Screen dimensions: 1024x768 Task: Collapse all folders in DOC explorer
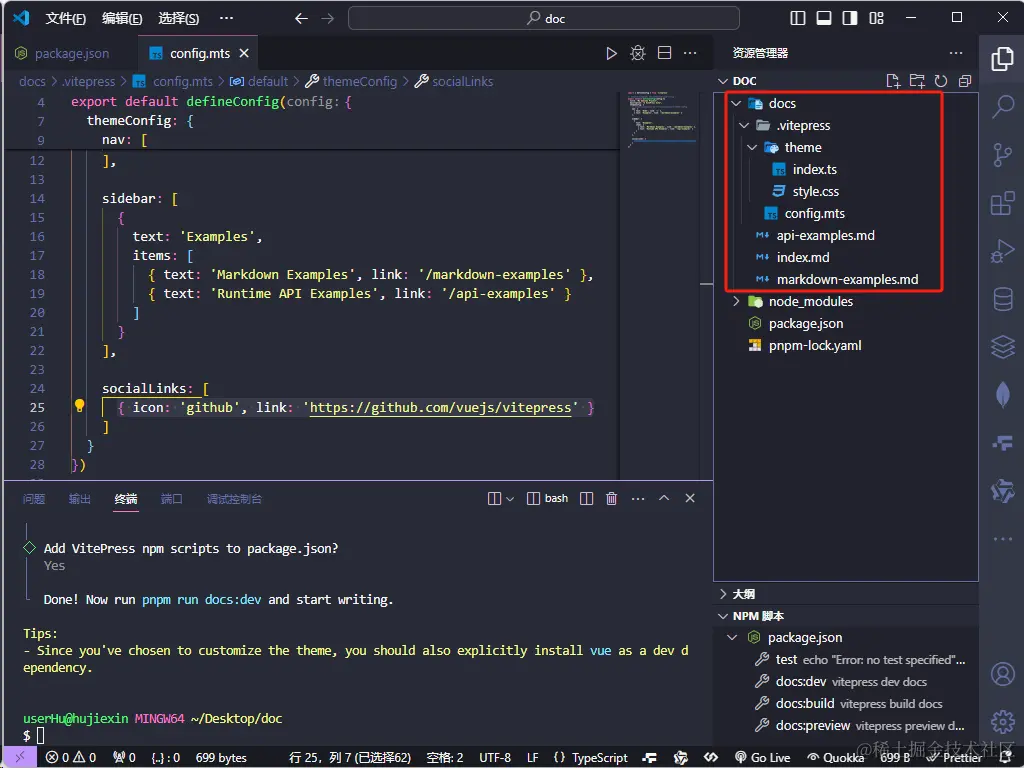[965, 81]
